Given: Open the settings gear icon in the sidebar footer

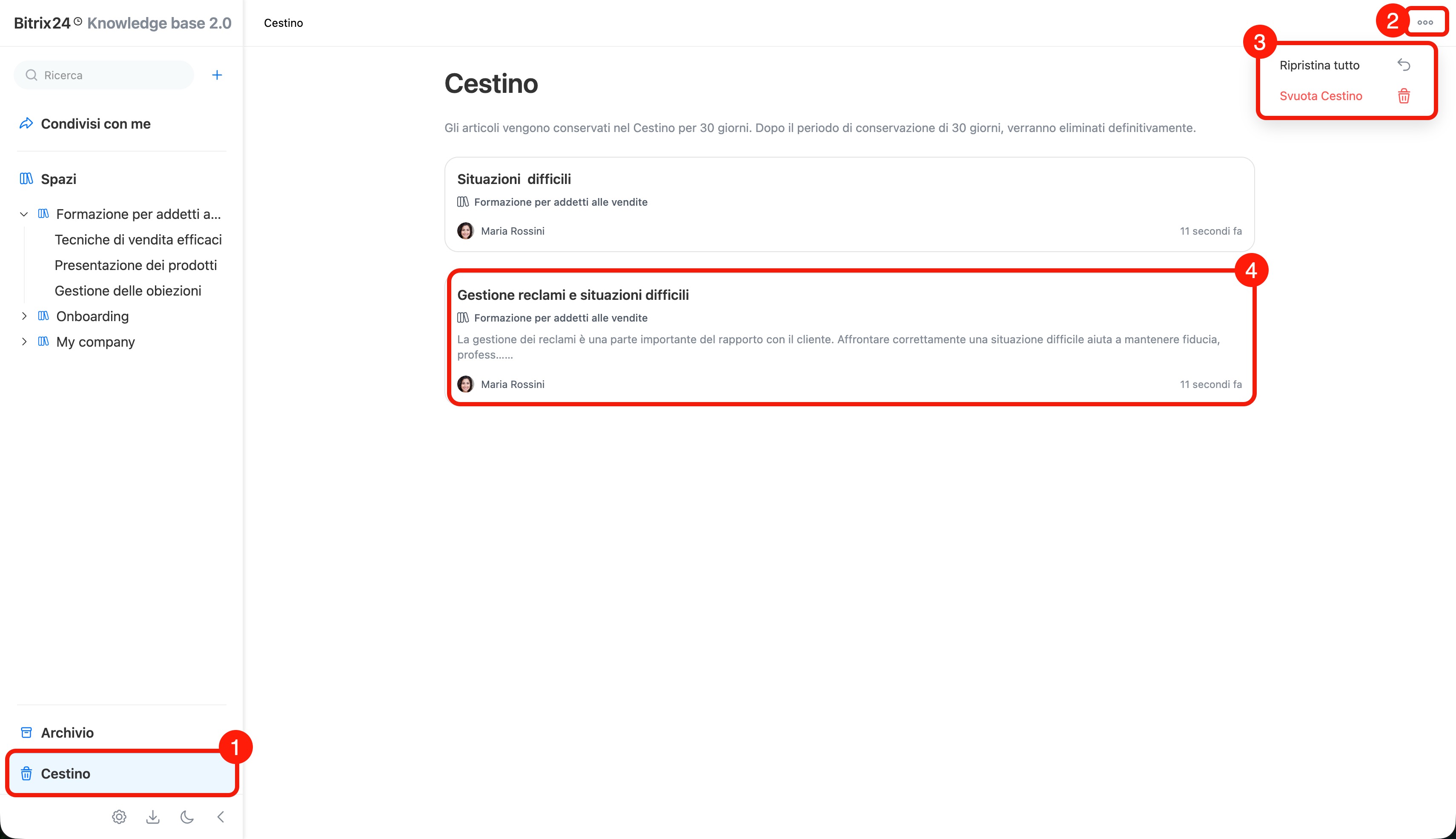Looking at the screenshot, I should (x=119, y=816).
